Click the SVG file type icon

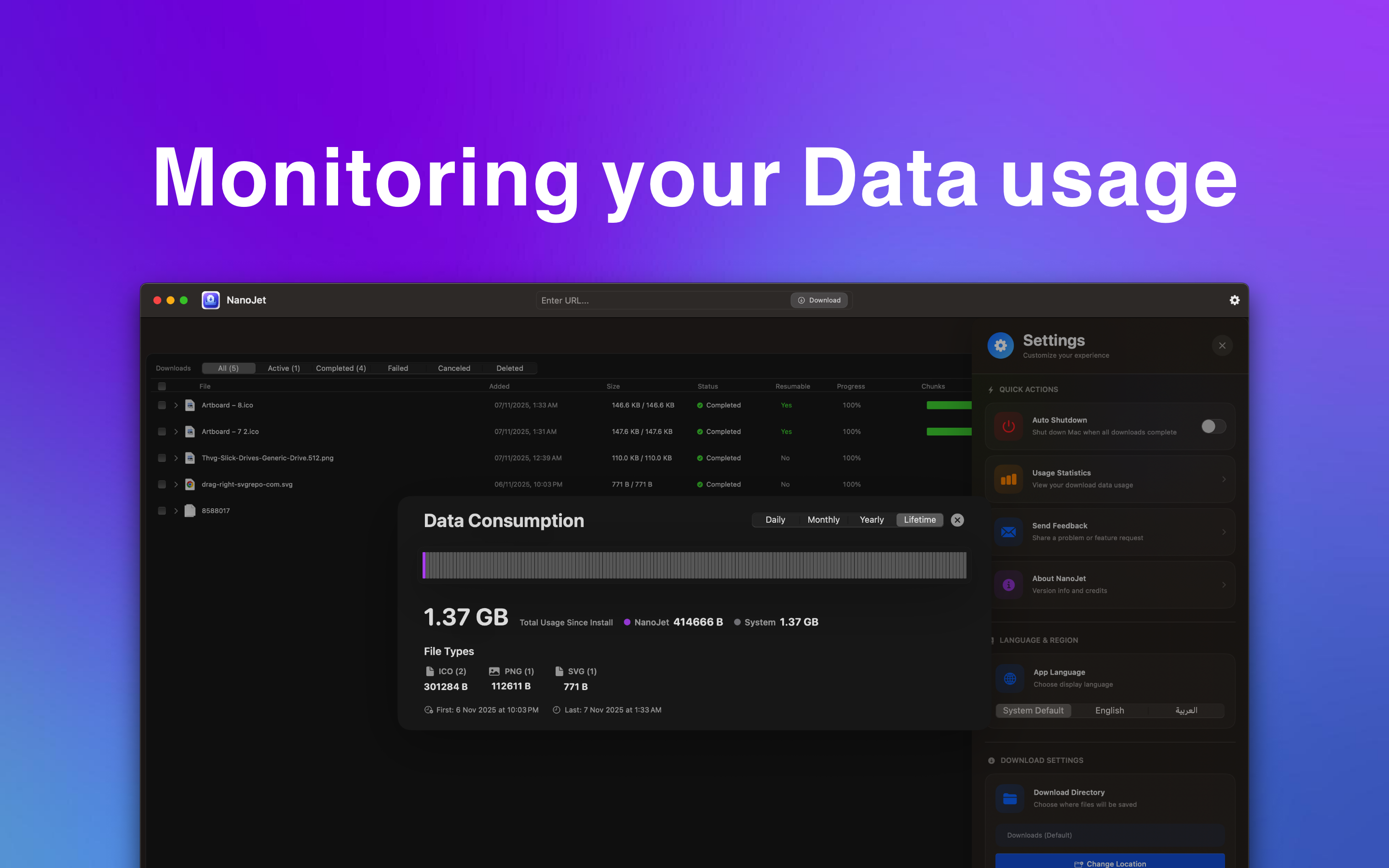pyautogui.click(x=559, y=671)
